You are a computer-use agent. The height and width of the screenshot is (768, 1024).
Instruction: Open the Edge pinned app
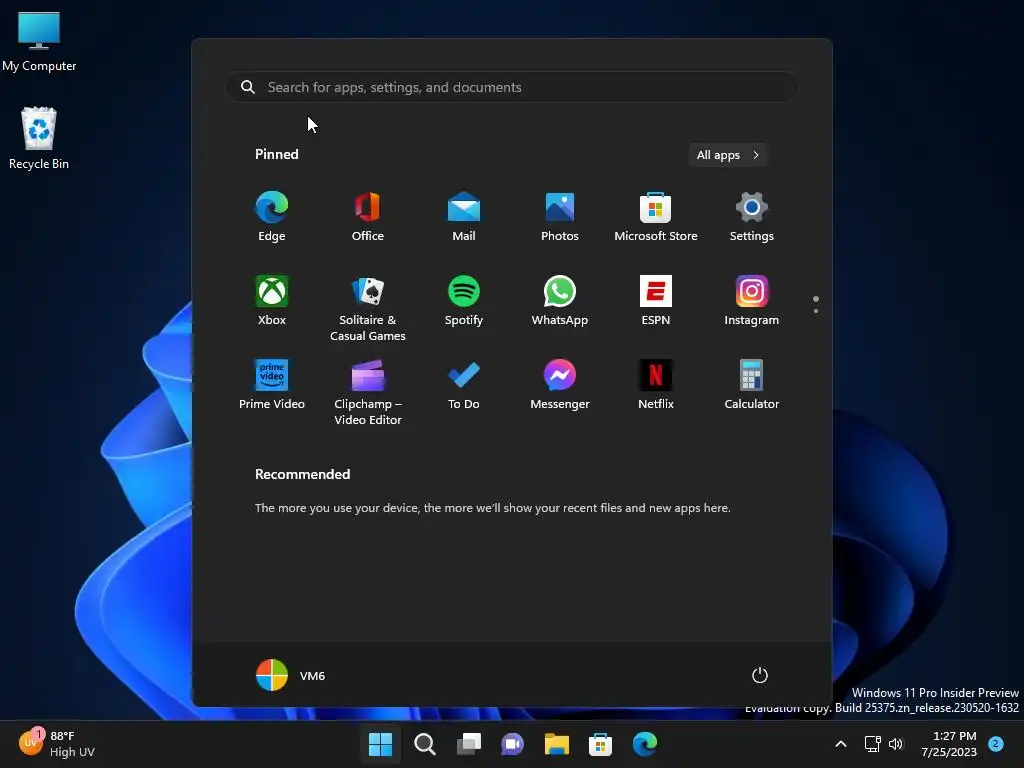(x=272, y=217)
